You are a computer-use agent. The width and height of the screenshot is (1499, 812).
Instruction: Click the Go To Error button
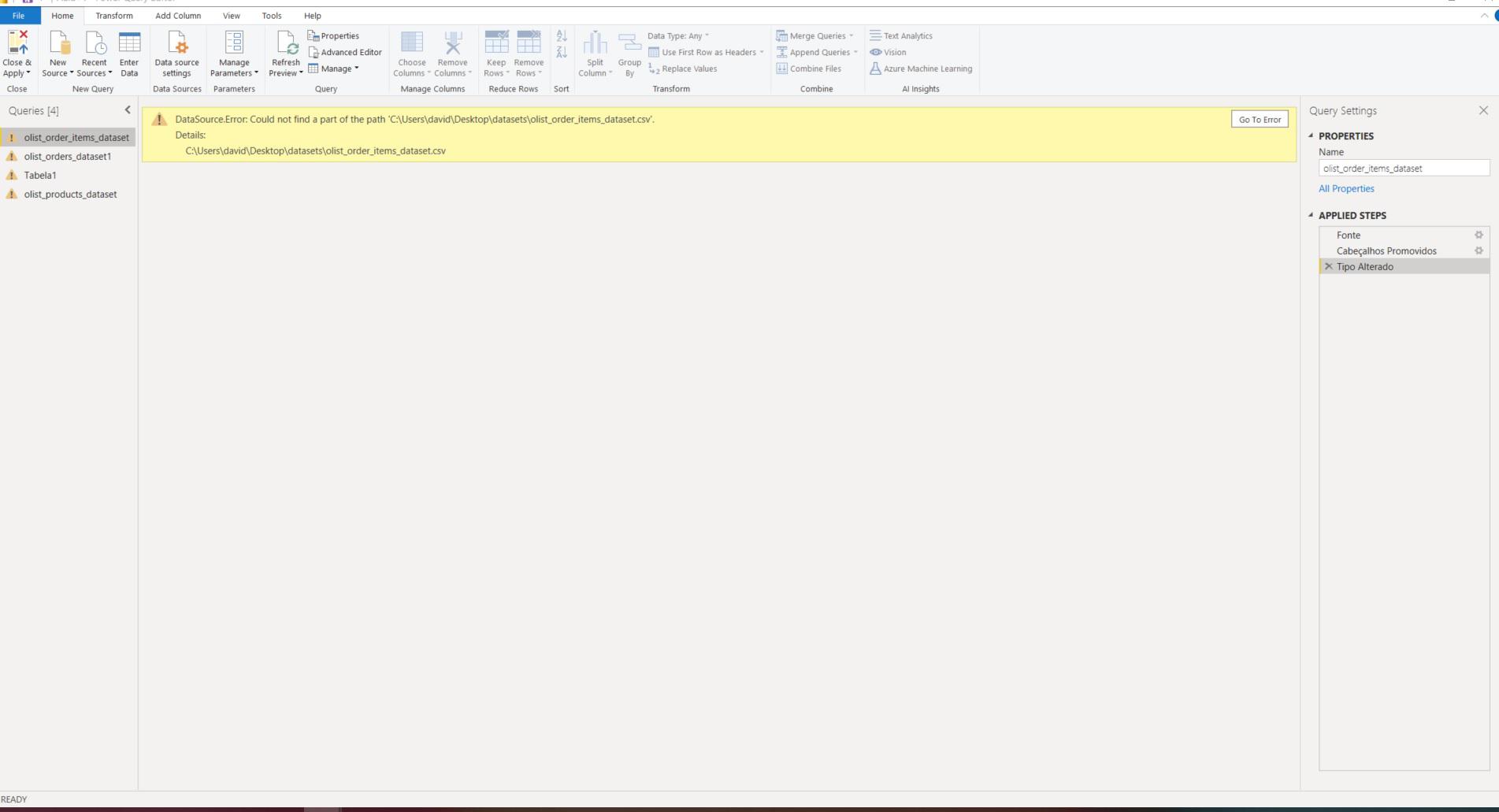1260,119
